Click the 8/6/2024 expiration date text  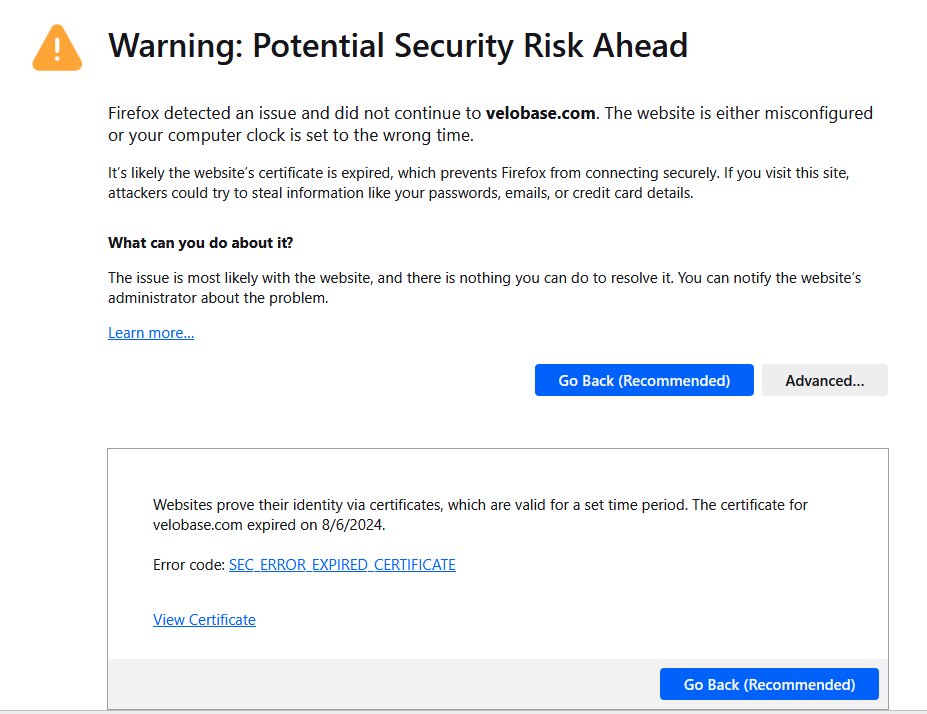352,524
